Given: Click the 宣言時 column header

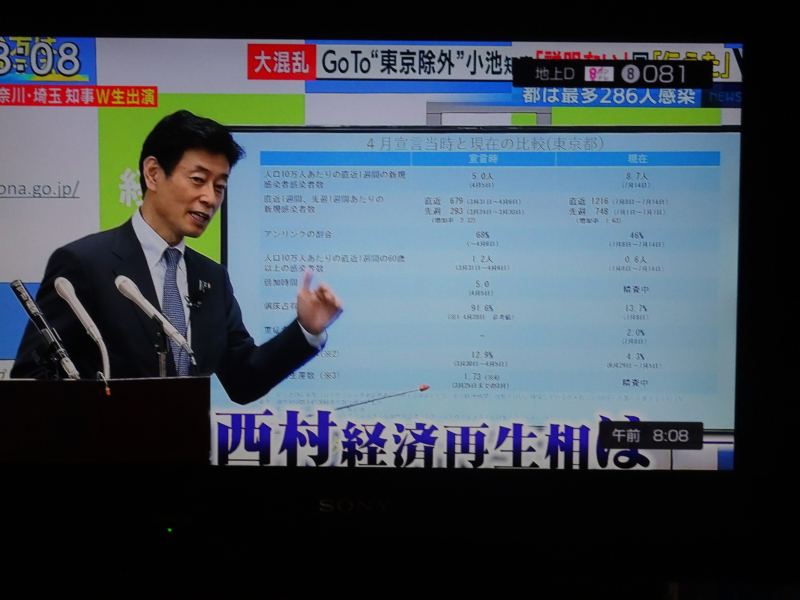Looking at the screenshot, I should (x=483, y=159).
